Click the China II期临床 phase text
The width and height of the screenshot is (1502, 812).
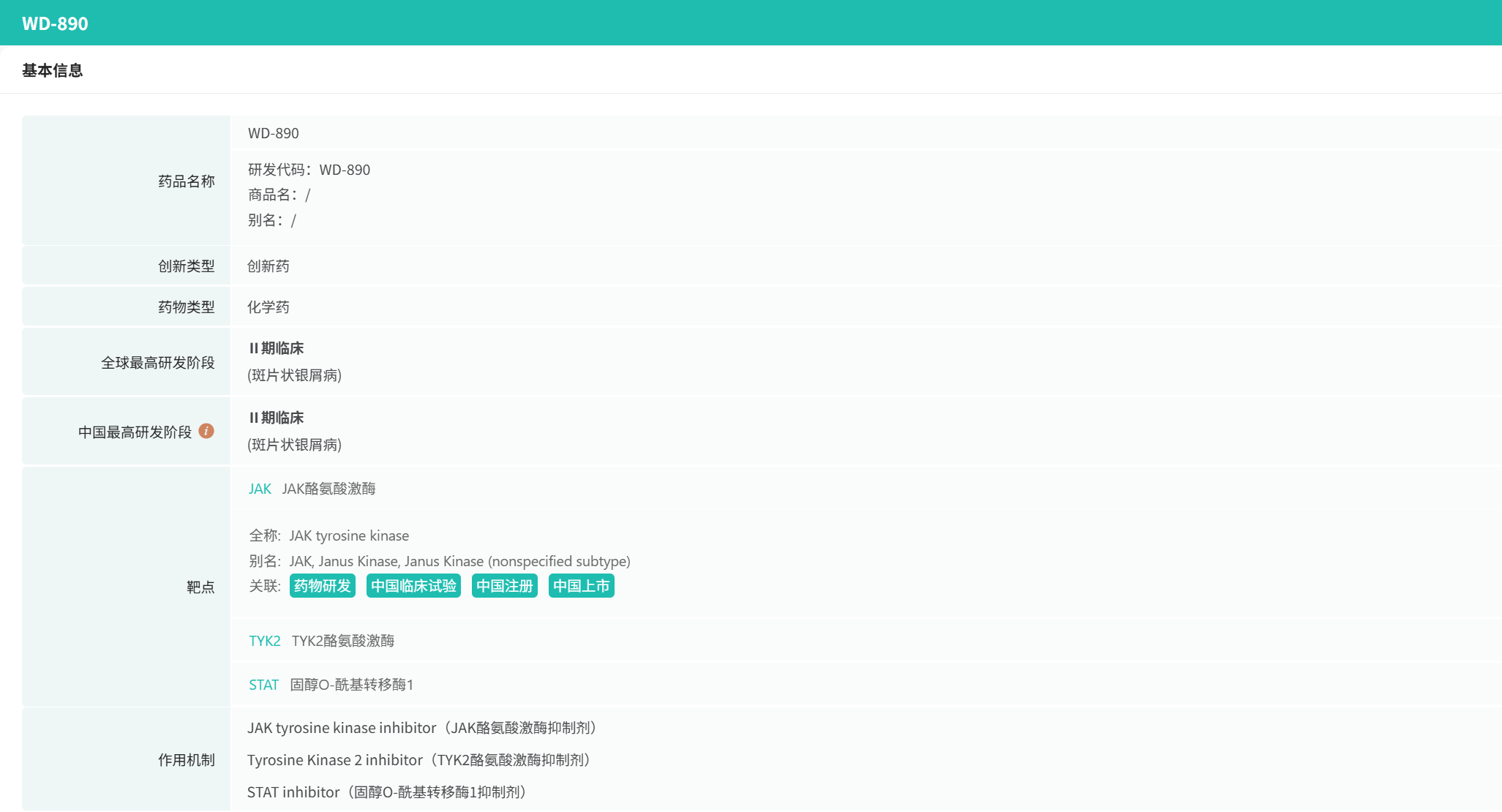pyautogui.click(x=276, y=418)
